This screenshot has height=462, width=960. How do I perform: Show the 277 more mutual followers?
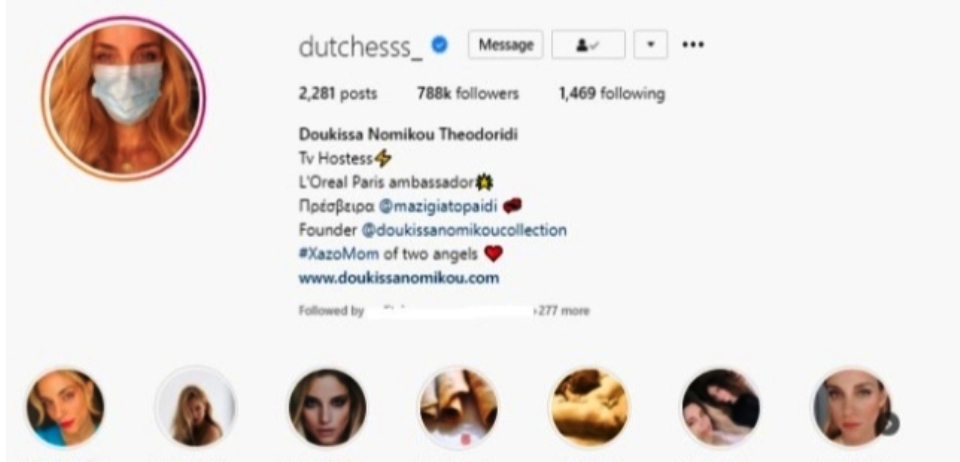pos(563,311)
